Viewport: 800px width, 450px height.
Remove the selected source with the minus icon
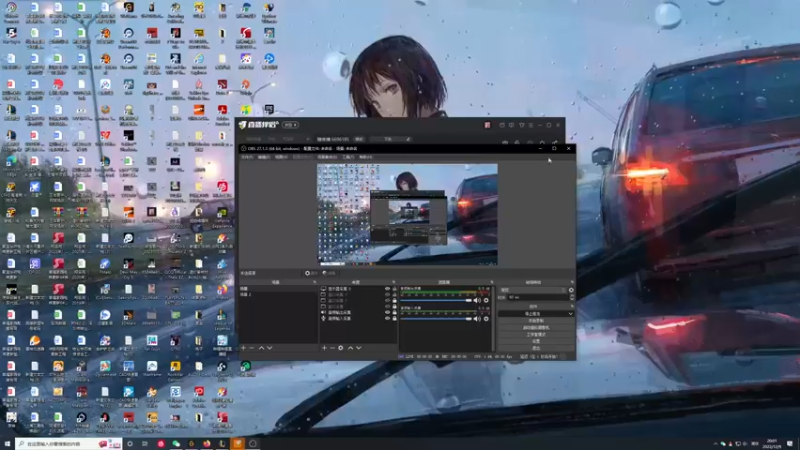click(x=332, y=348)
